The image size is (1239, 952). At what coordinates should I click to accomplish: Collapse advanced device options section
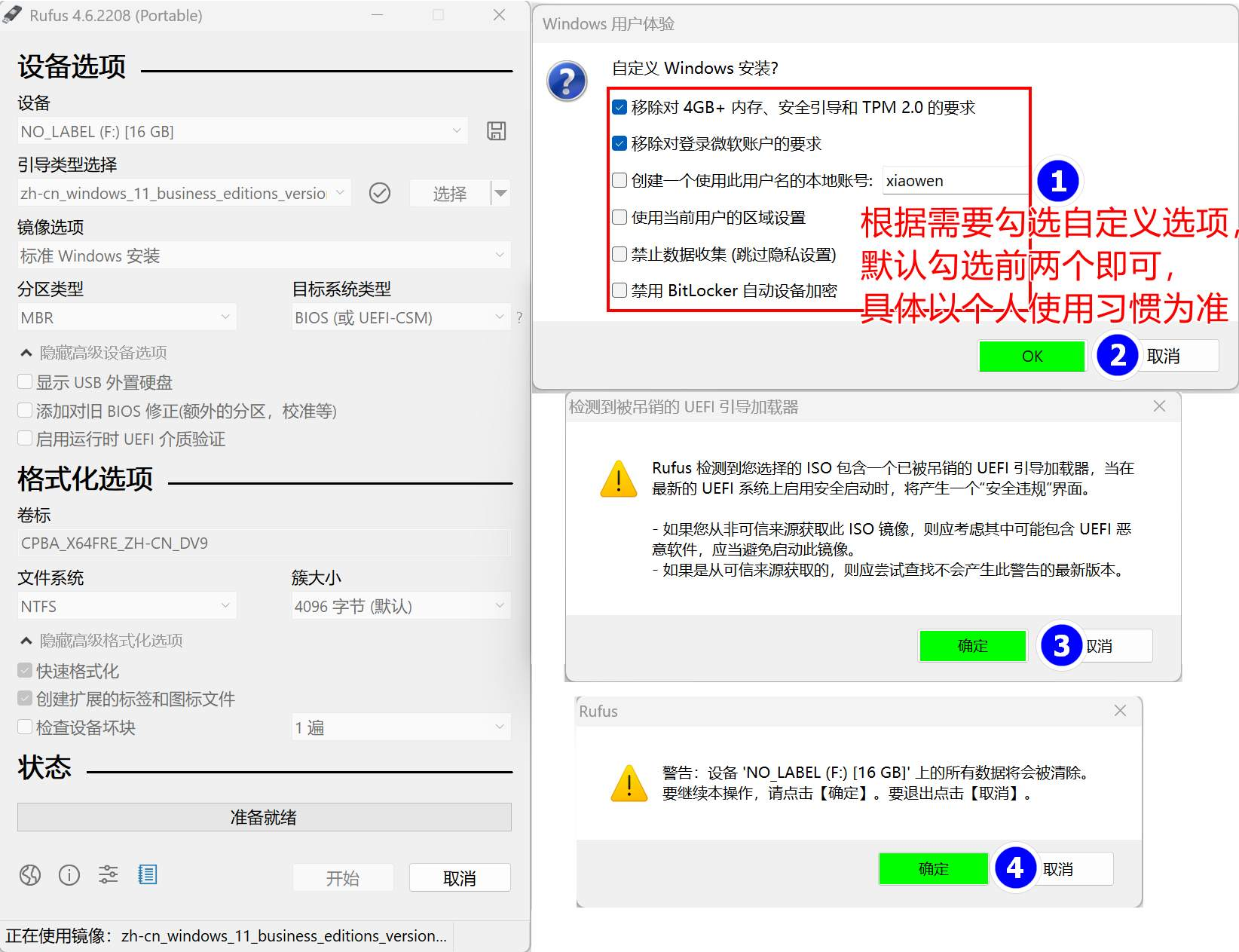[93, 353]
